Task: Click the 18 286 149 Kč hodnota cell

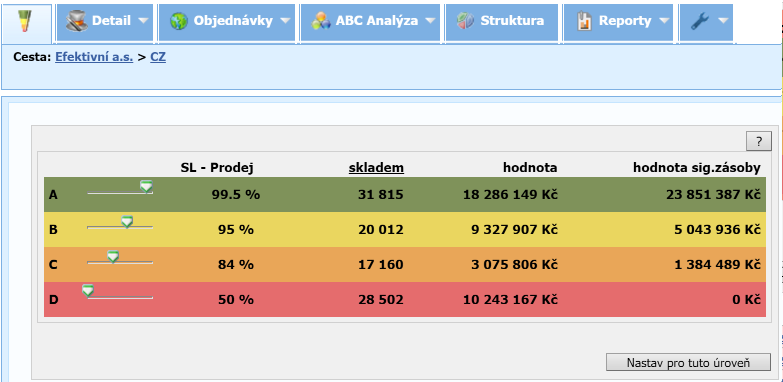Action: 510,195
